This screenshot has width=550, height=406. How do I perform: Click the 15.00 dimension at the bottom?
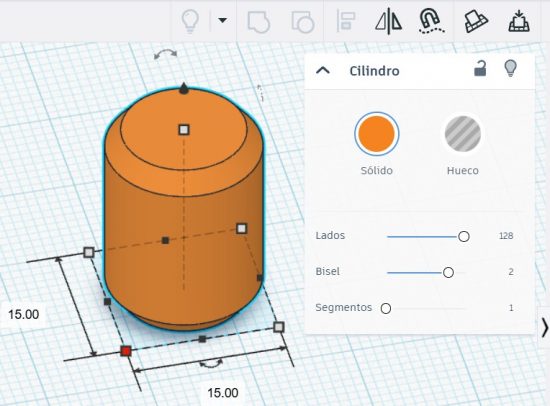[x=223, y=393]
